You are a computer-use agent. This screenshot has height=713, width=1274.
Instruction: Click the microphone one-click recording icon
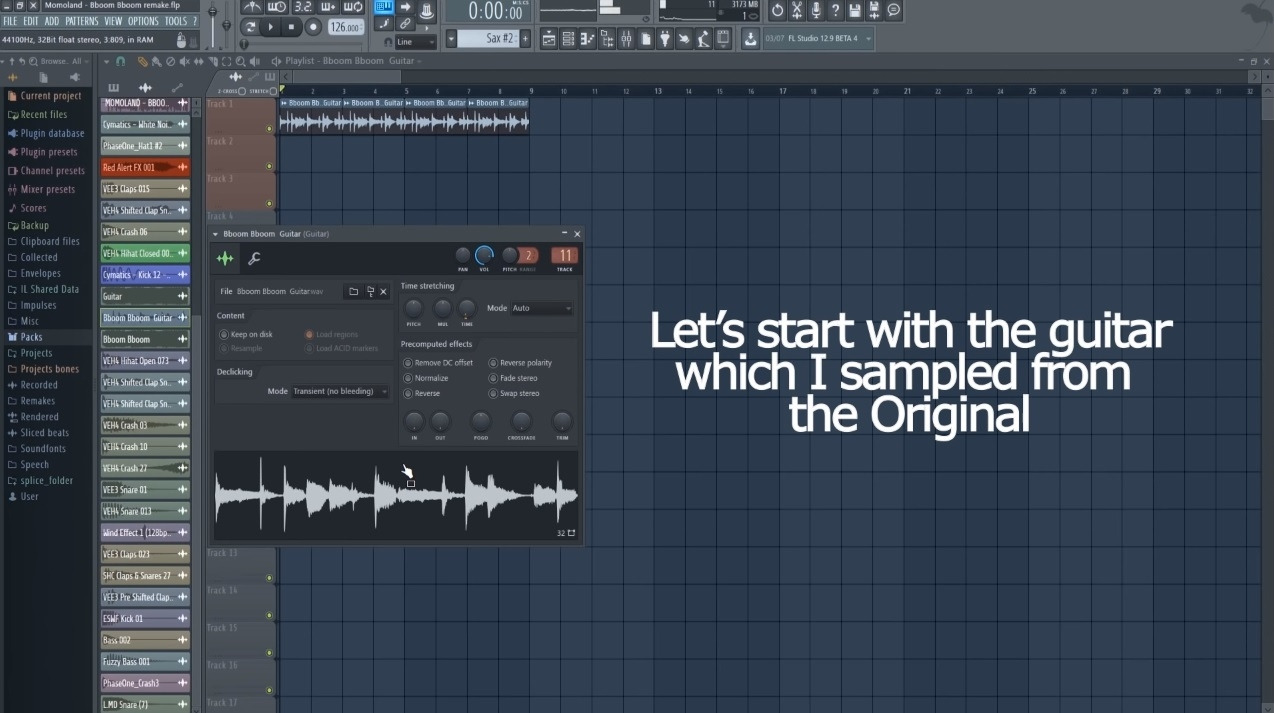(816, 10)
